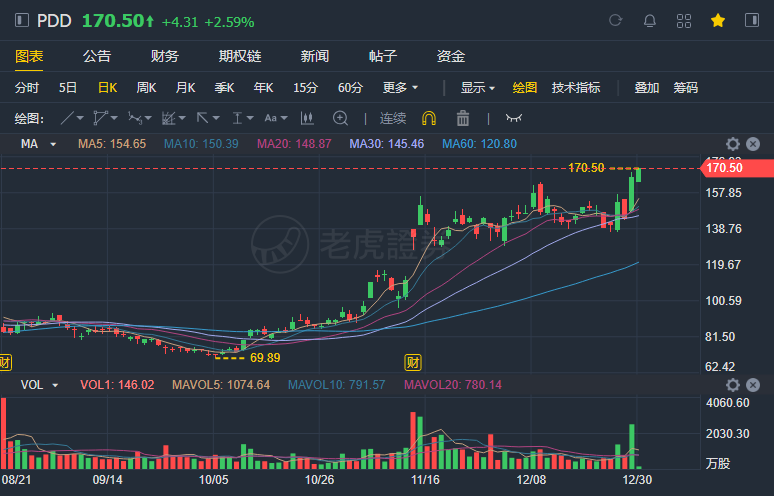Image resolution: width=774 pixels, height=496 pixels.
Task: Switch to the 财务 tab
Action: pos(164,56)
